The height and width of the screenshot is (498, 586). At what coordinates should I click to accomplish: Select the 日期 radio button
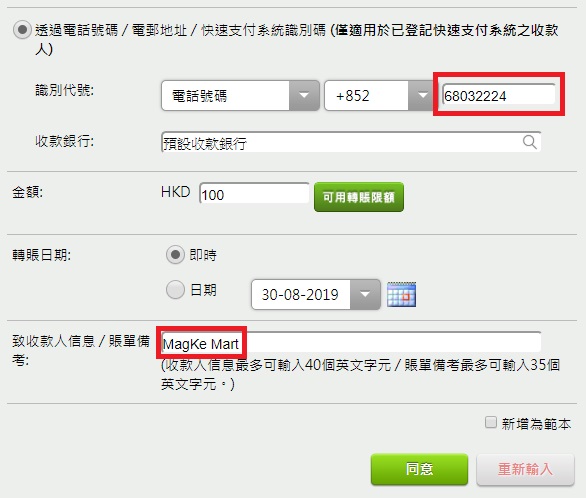click(x=175, y=290)
